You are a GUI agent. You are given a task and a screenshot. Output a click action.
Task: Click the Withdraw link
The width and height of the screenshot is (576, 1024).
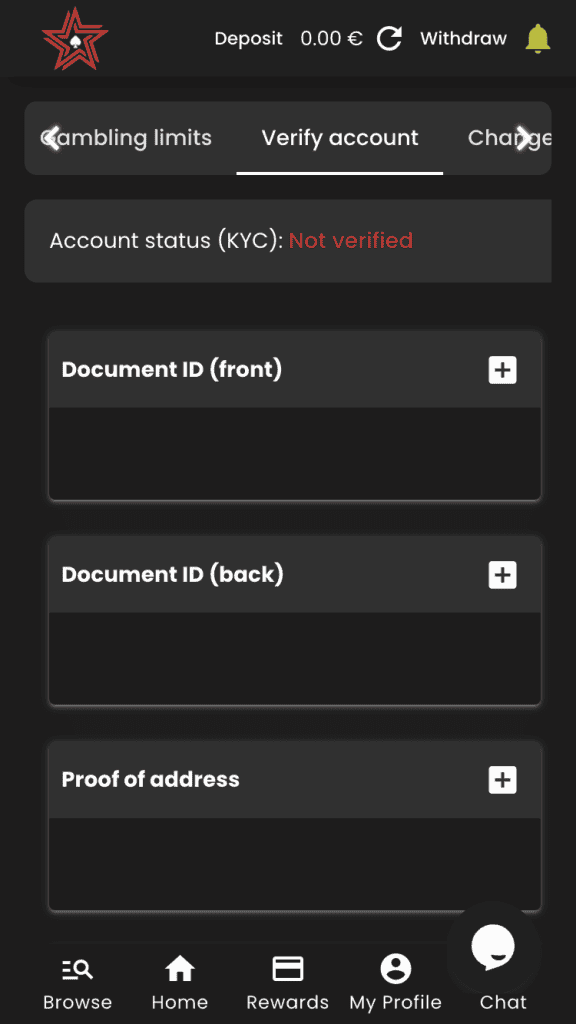(x=463, y=39)
